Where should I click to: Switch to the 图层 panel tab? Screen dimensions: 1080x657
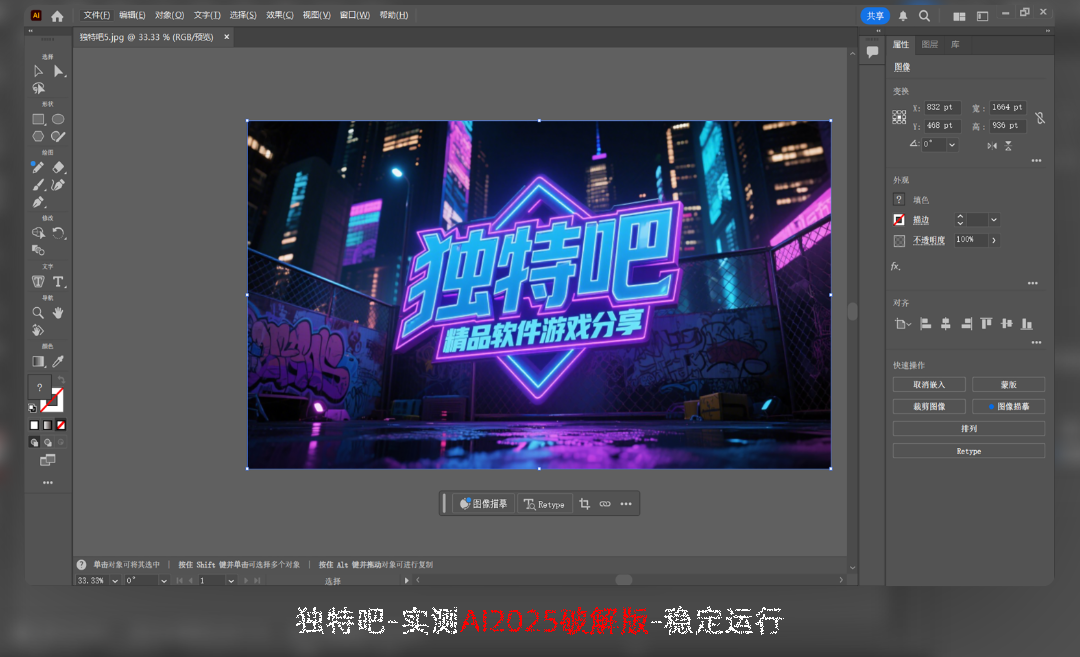point(930,45)
